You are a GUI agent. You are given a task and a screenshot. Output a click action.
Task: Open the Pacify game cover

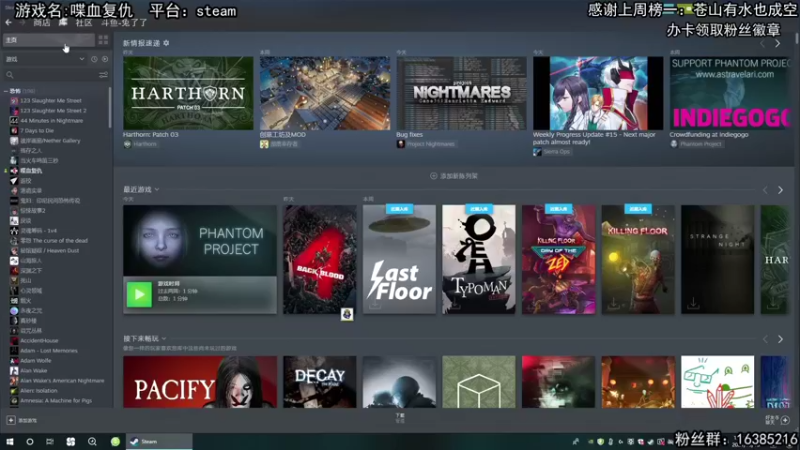pyautogui.click(x=200, y=382)
